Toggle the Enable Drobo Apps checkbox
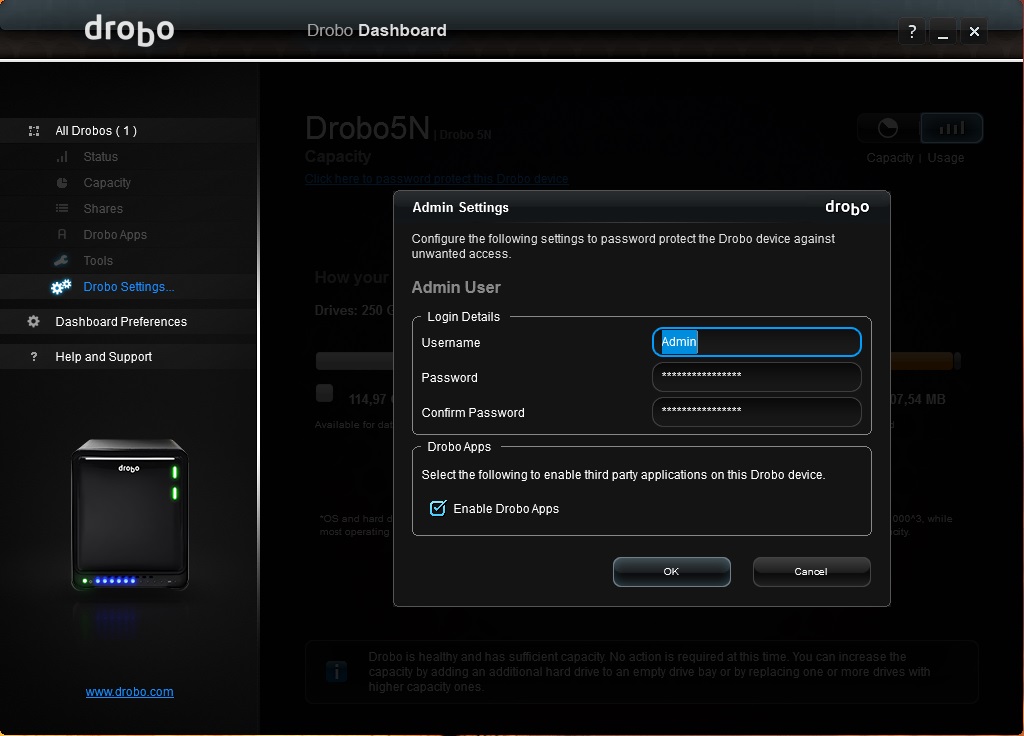 point(438,508)
